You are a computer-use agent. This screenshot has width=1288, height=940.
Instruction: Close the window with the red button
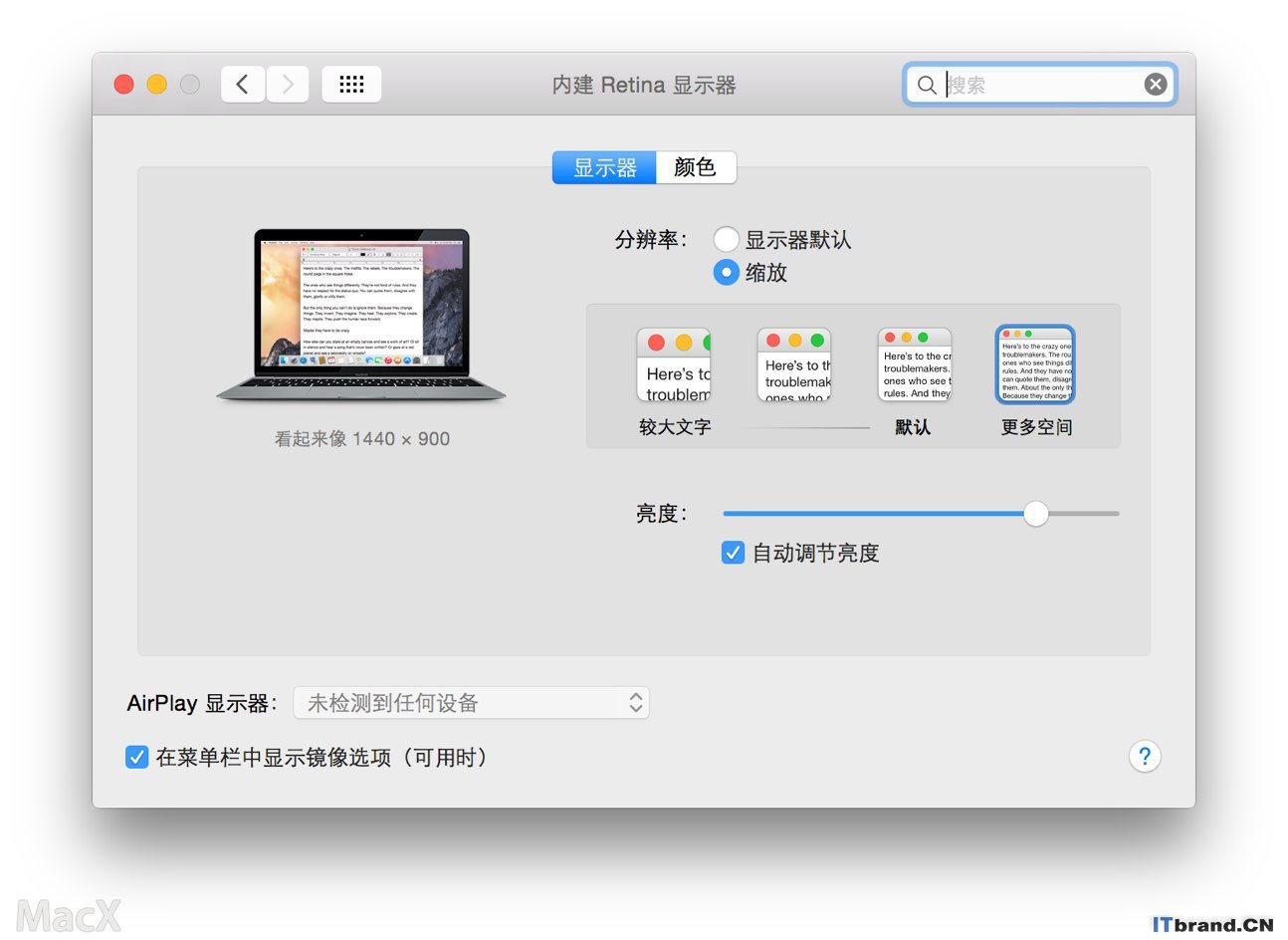coord(124,85)
